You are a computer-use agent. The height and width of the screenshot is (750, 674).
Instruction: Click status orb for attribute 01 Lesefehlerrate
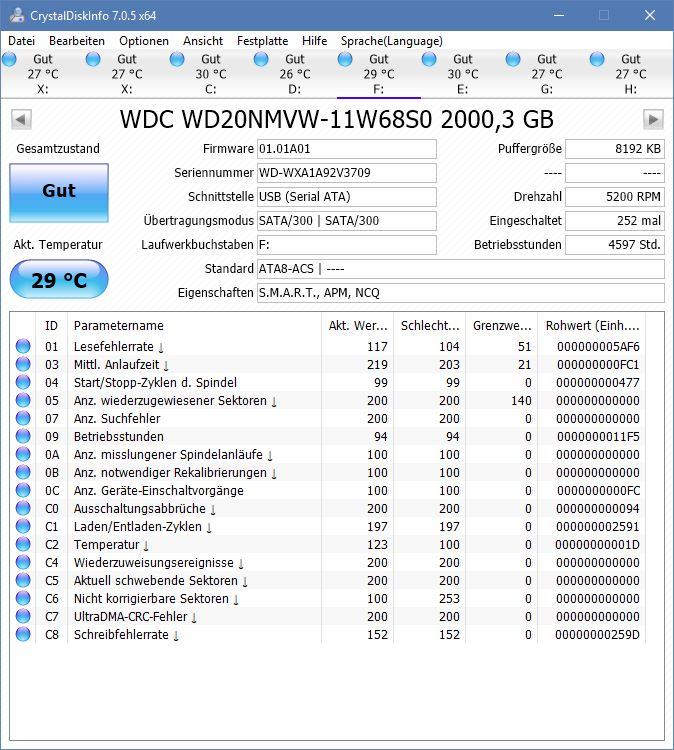(23, 346)
